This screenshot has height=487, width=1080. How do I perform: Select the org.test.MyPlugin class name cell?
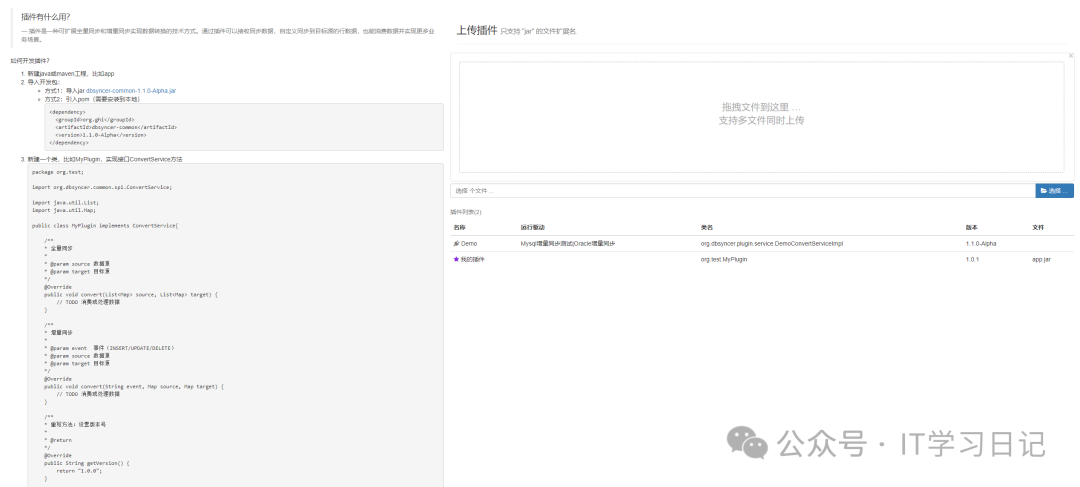point(731,259)
